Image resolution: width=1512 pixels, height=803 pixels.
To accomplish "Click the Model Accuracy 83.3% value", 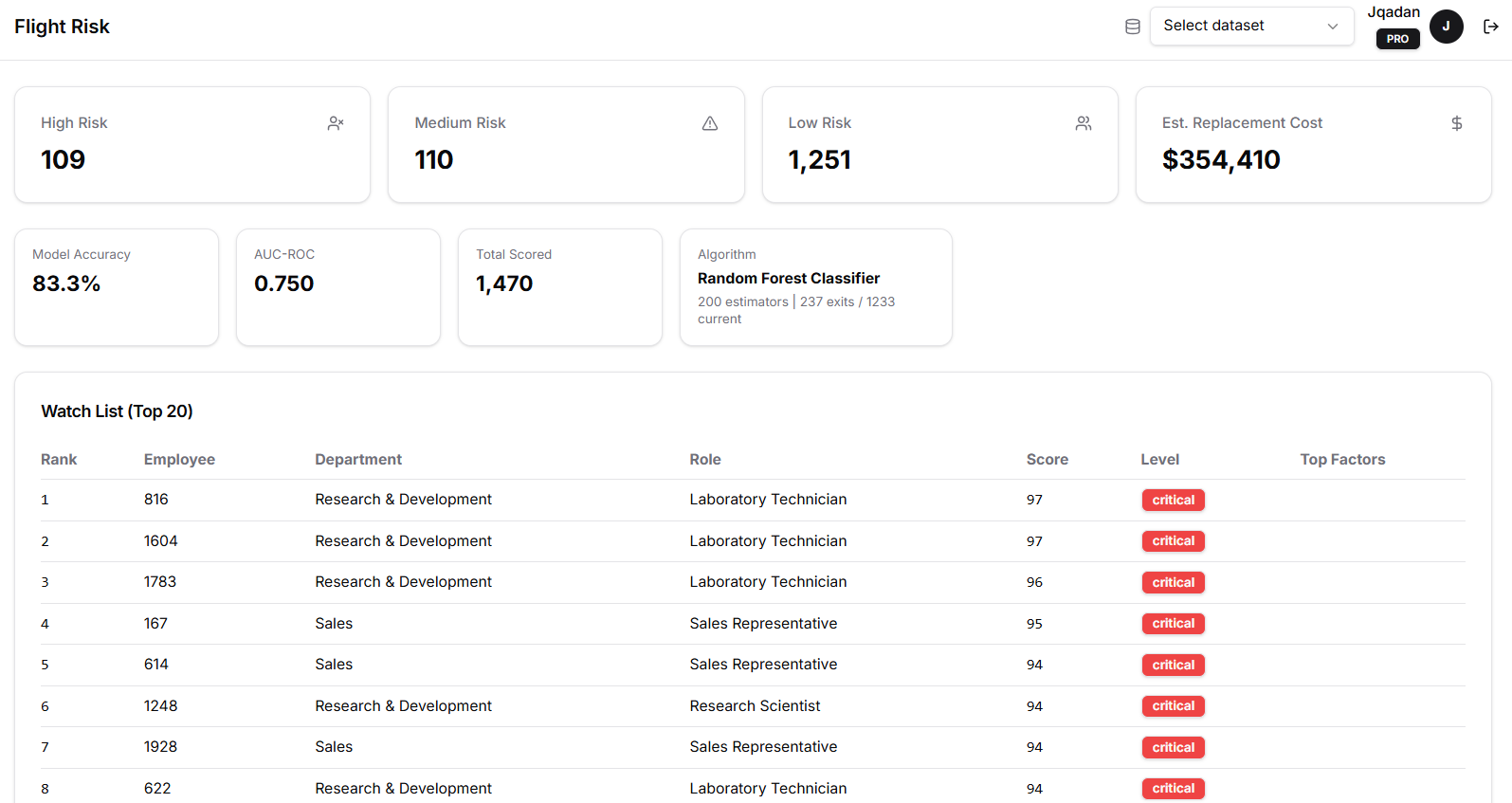I will pyautogui.click(x=66, y=283).
